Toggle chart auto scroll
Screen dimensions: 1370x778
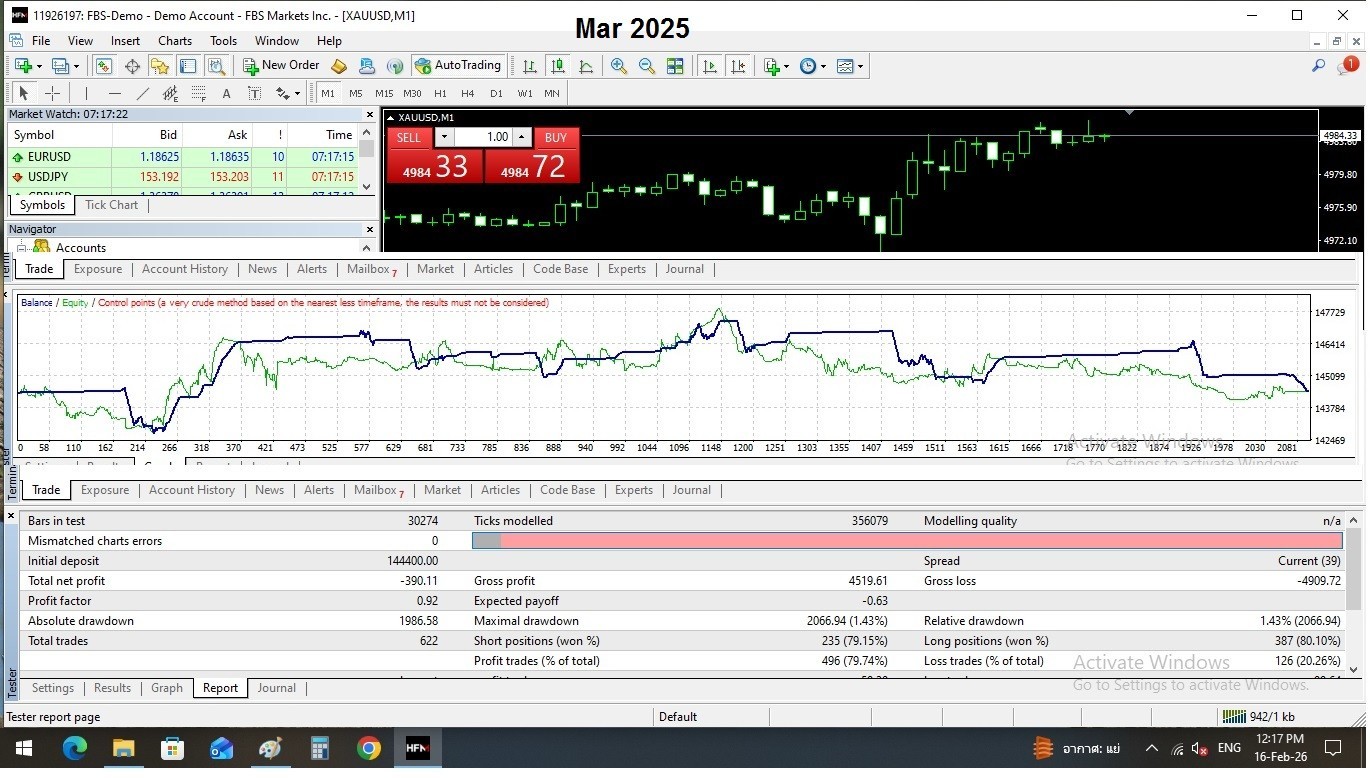(709, 66)
